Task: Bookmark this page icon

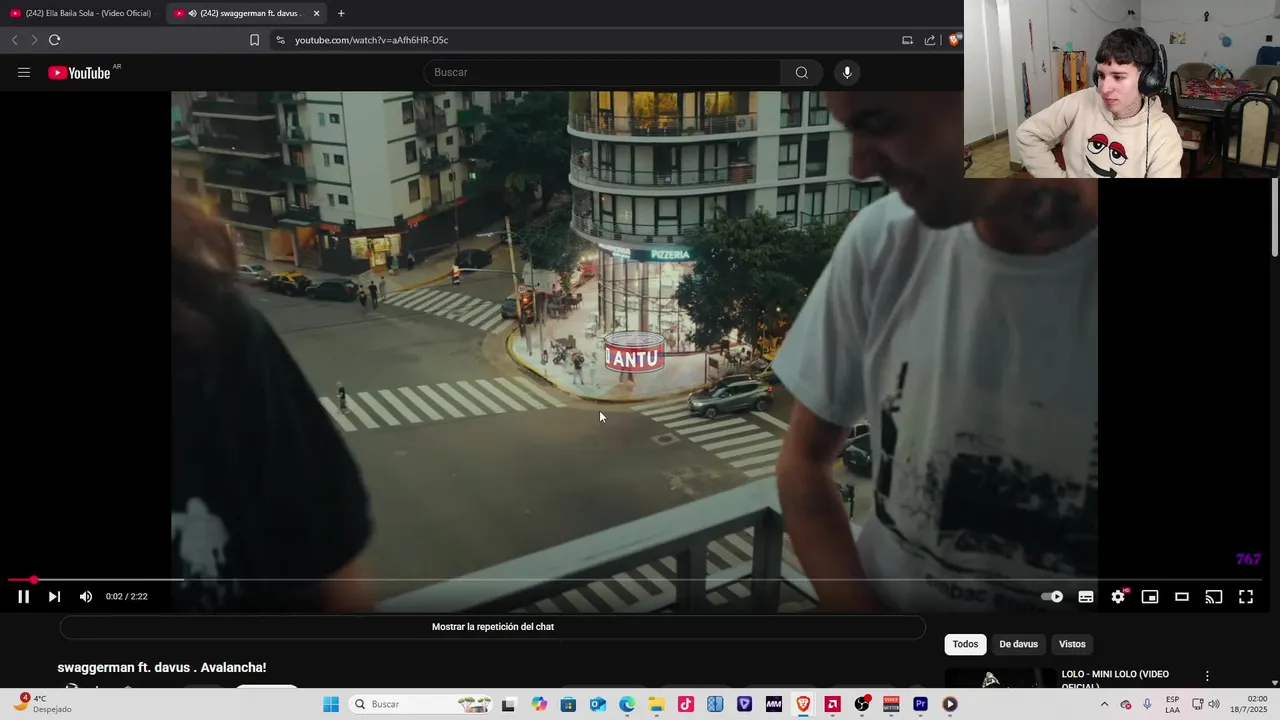Action: coord(254,40)
